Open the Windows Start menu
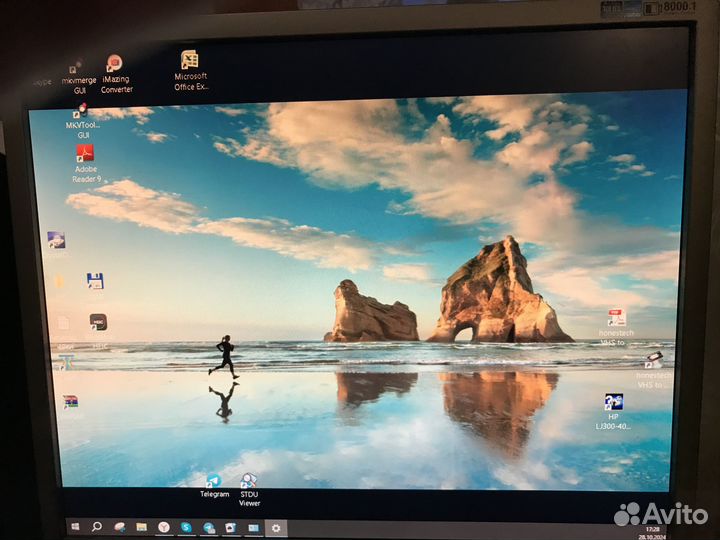The image size is (720, 540). click(75, 527)
